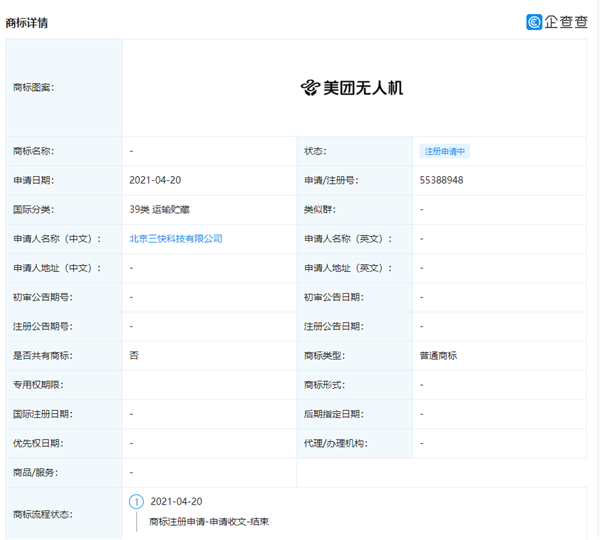
Task: Click the 优先权日期 label
Action: click(38, 443)
